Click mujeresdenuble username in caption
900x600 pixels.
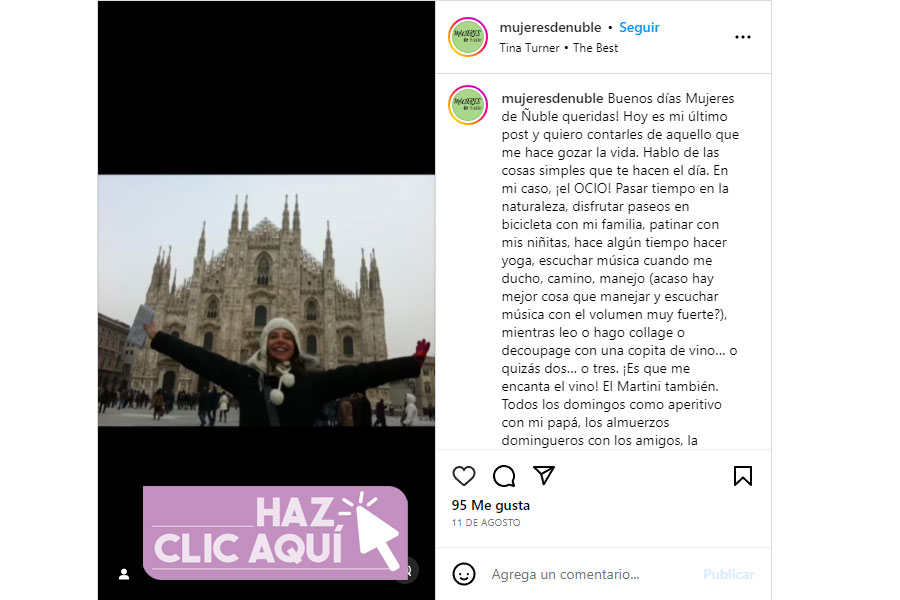pos(552,98)
